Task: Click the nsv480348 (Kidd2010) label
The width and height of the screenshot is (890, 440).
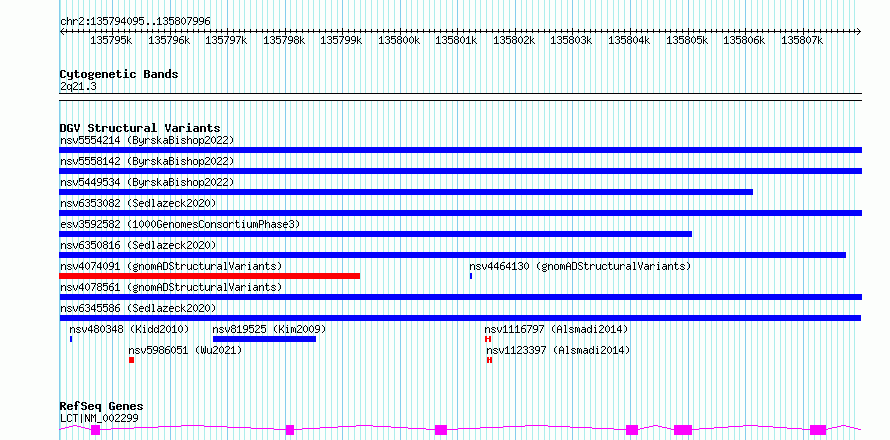Action: [x=129, y=329]
